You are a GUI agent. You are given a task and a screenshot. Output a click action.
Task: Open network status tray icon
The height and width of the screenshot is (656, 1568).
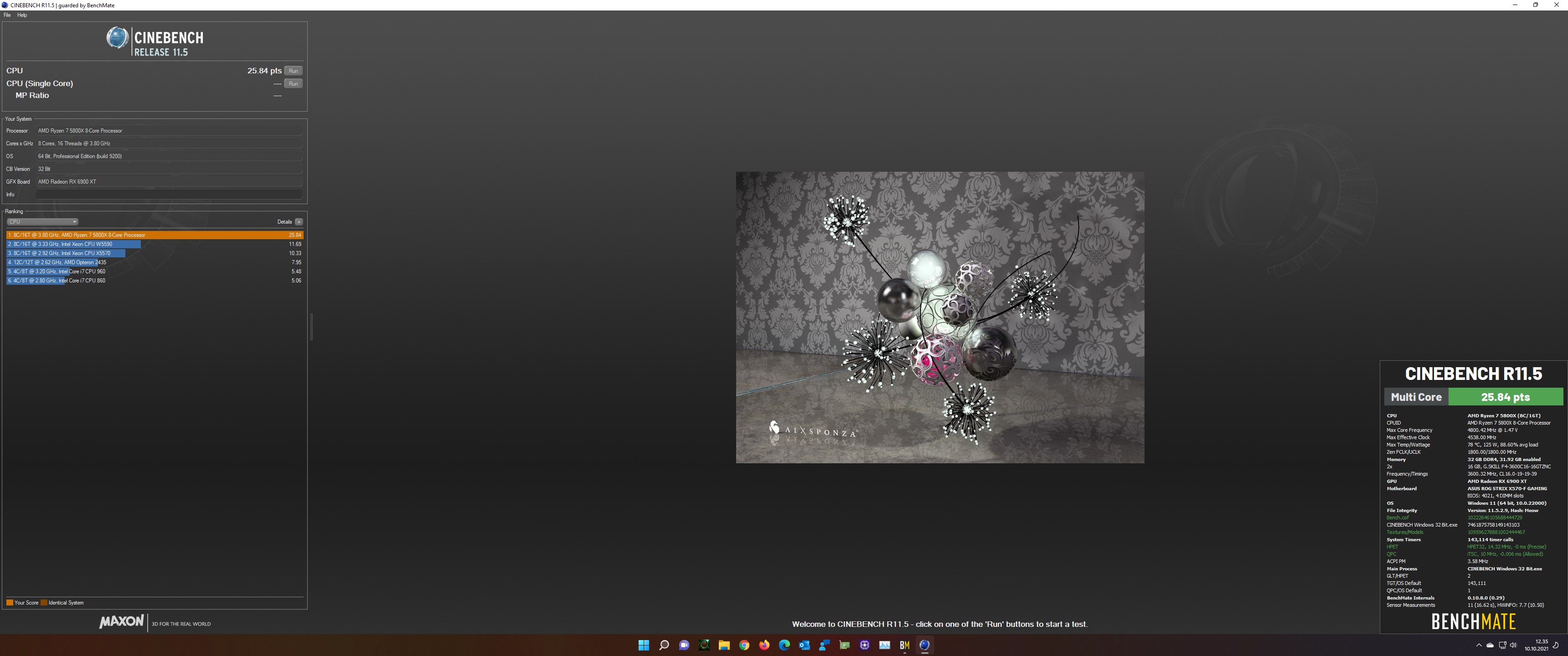(1502, 645)
